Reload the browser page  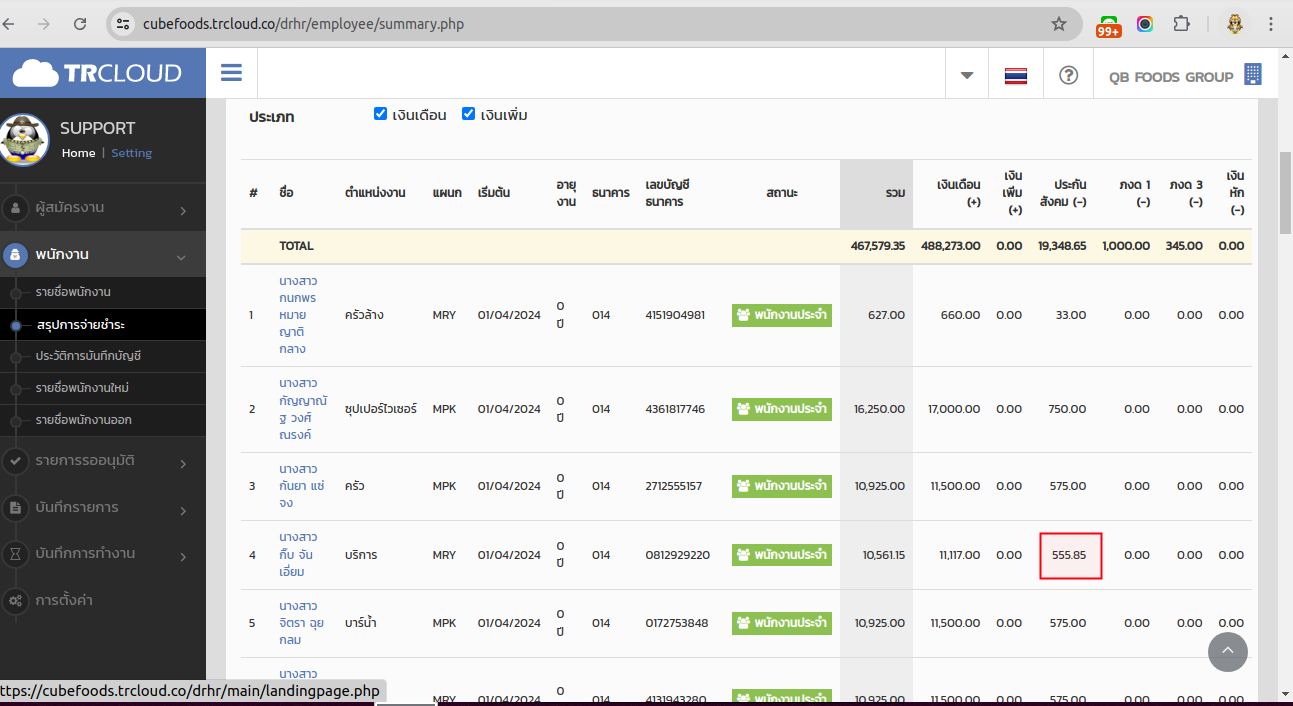tap(80, 24)
